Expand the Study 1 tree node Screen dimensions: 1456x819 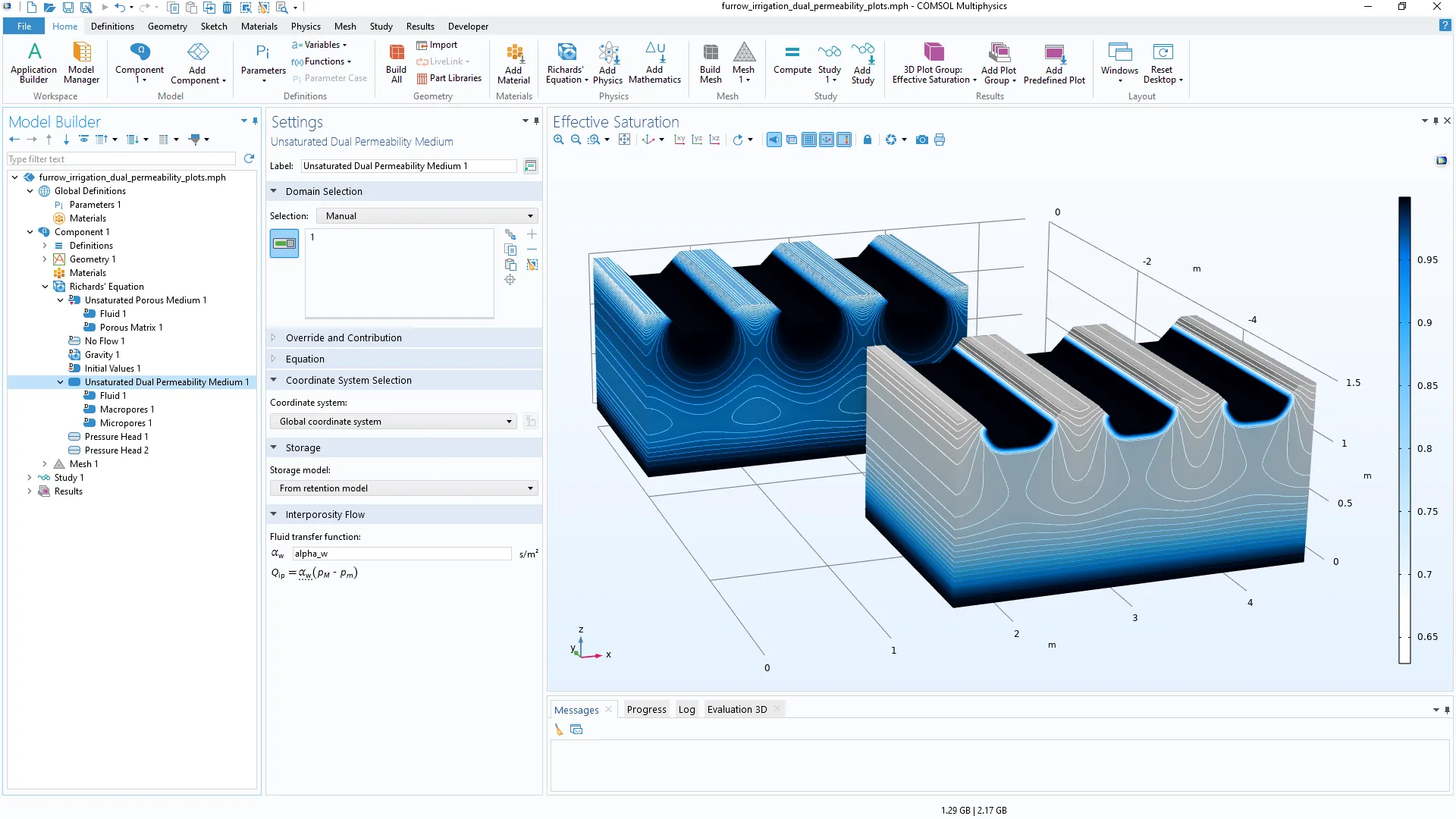coord(30,478)
